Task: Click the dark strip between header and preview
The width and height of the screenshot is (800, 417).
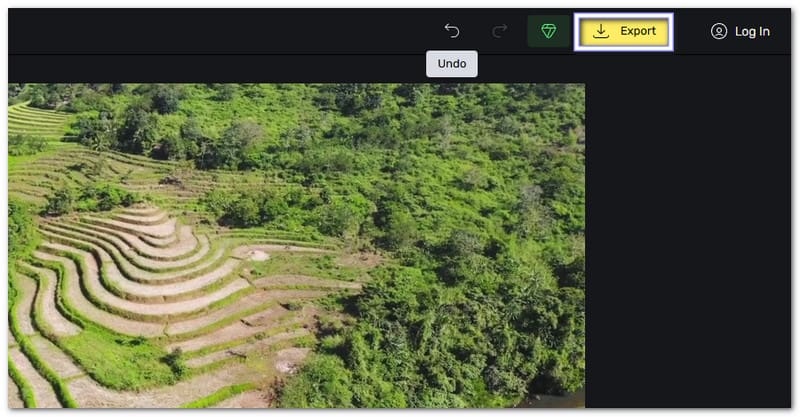Action: click(250, 70)
